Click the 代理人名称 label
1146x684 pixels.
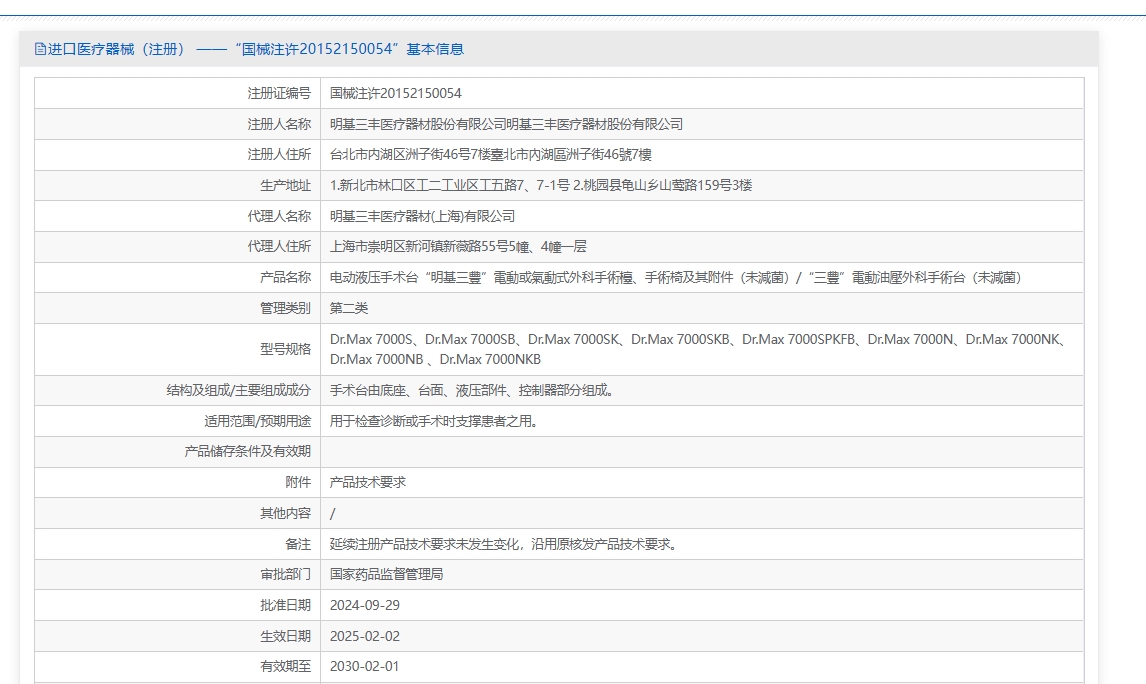279,216
